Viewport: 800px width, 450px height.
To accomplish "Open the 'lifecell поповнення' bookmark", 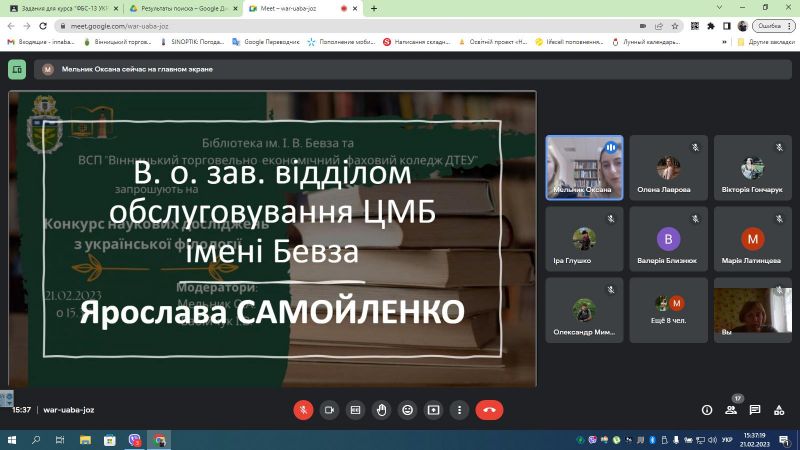I will 569,42.
